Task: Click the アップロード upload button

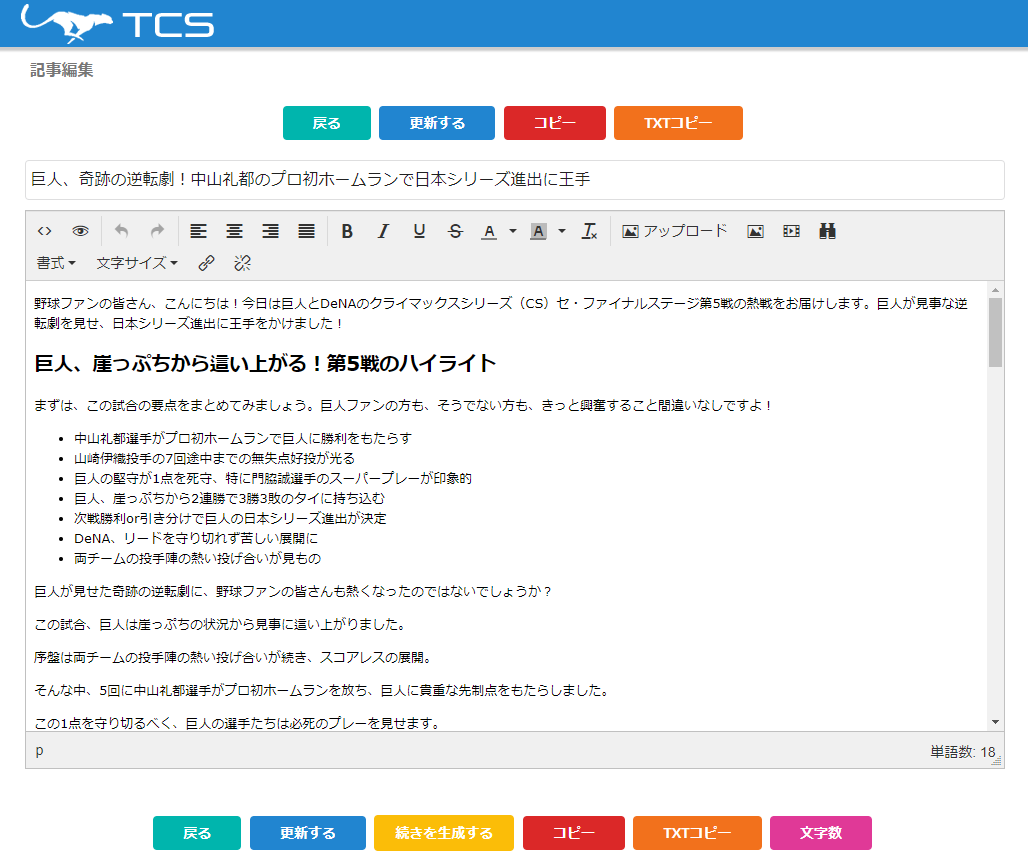Action: click(x=675, y=231)
